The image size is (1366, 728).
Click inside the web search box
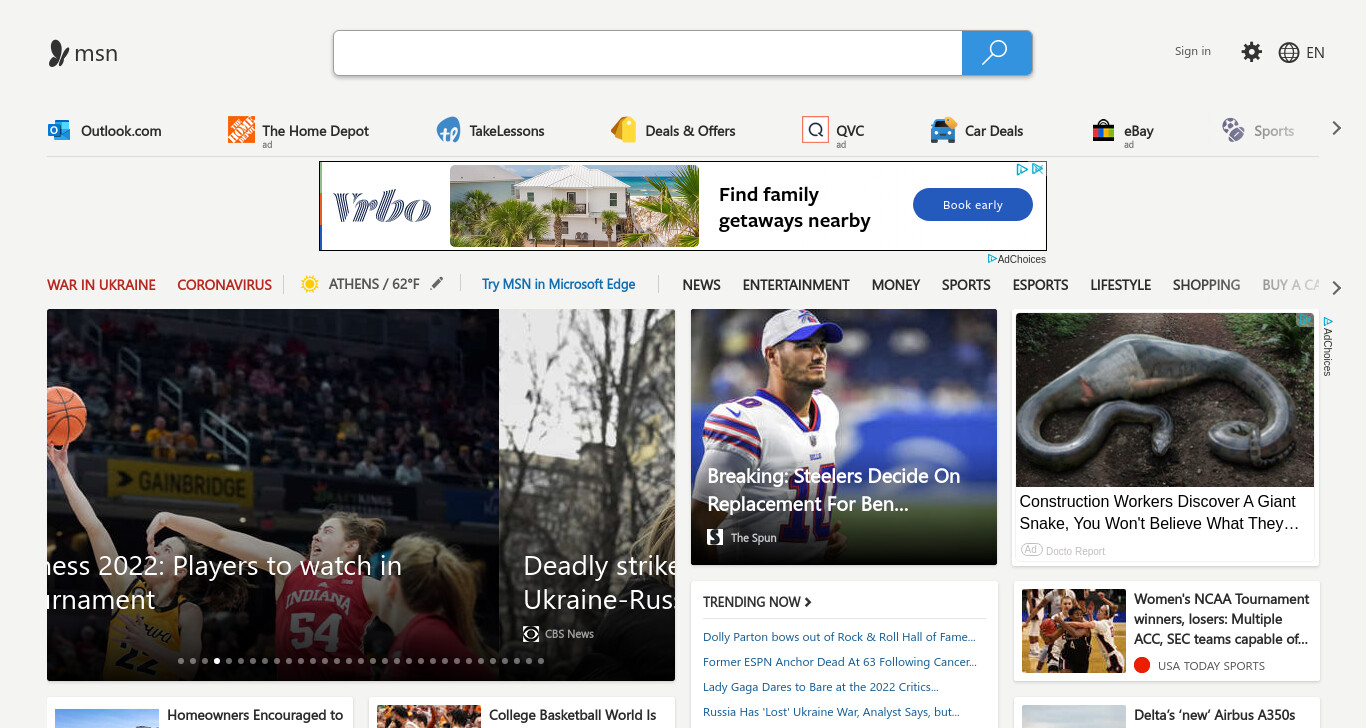tap(648, 53)
